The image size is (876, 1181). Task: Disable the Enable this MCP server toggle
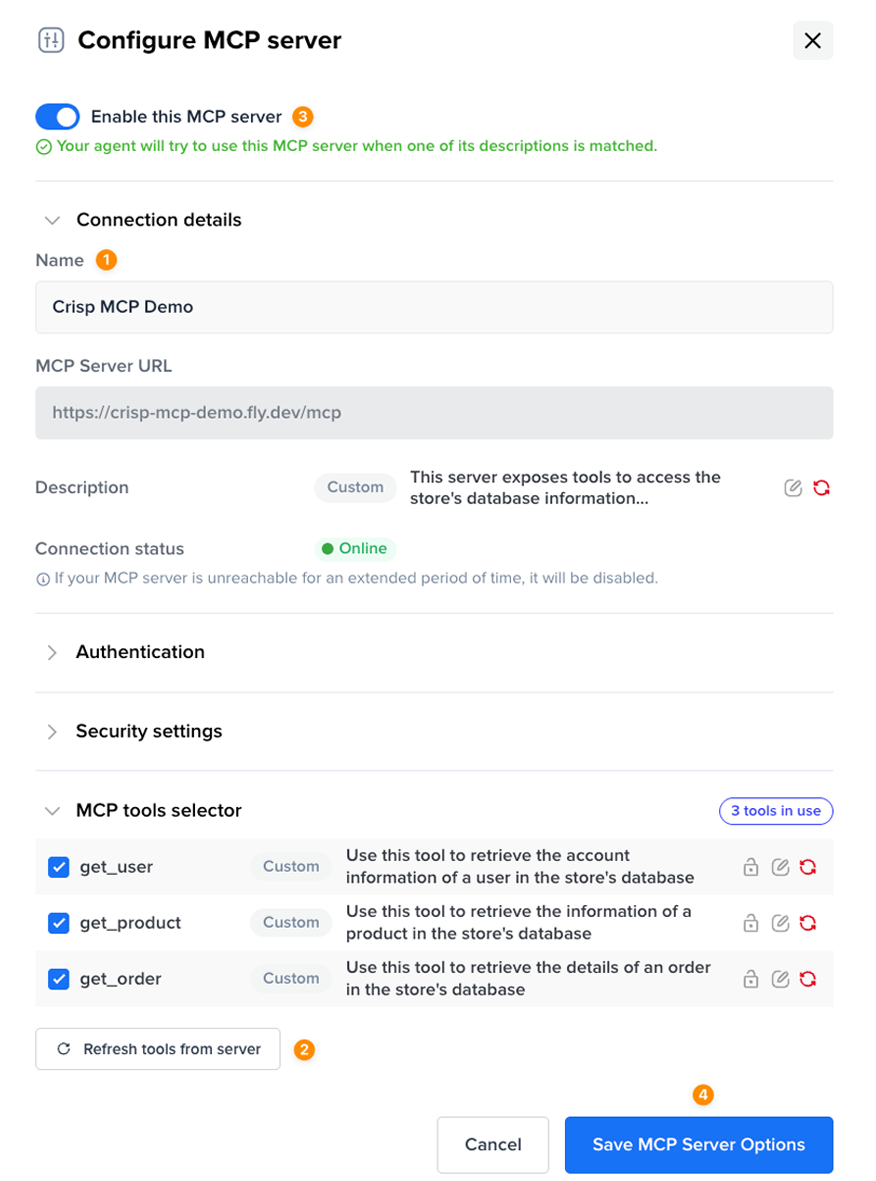click(57, 117)
